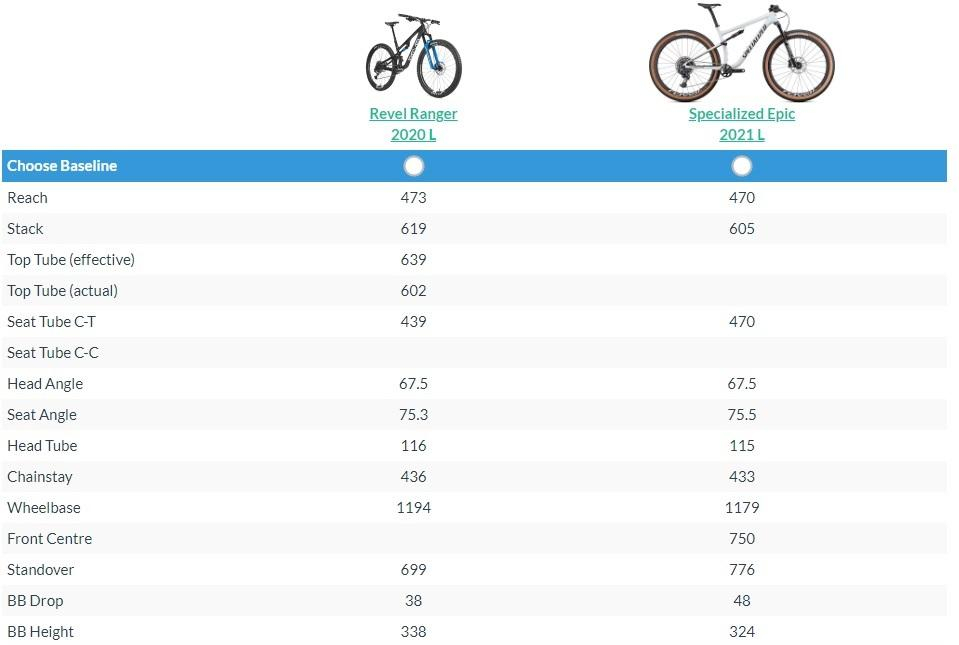Viewport: 959px width, 645px height.
Task: Select Specialized Epic as baseline
Action: pyautogui.click(x=741, y=166)
